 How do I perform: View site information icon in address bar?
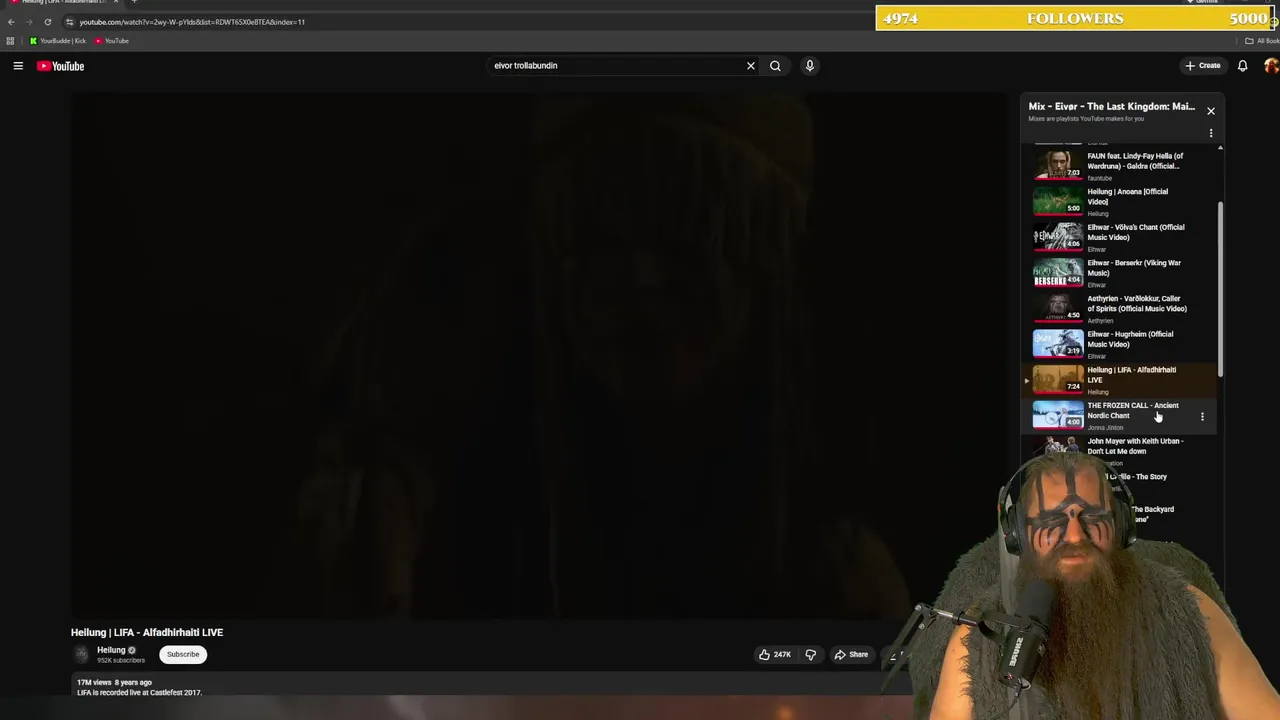click(x=69, y=22)
